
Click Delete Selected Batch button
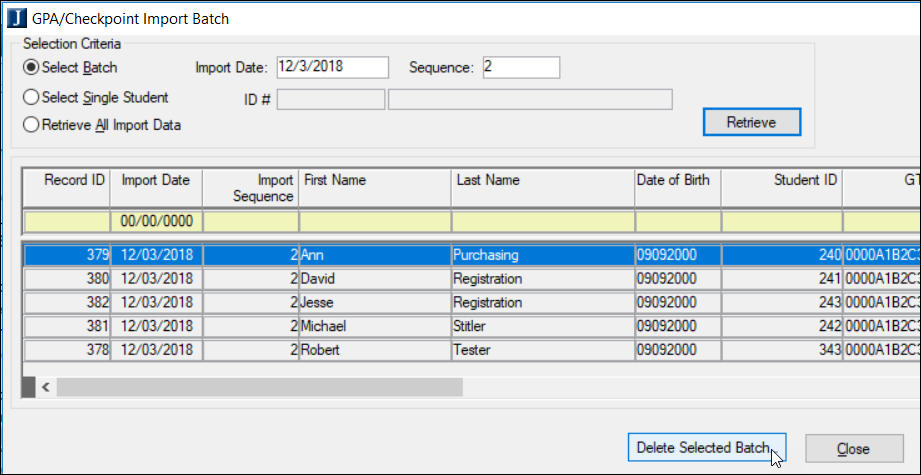pos(706,449)
